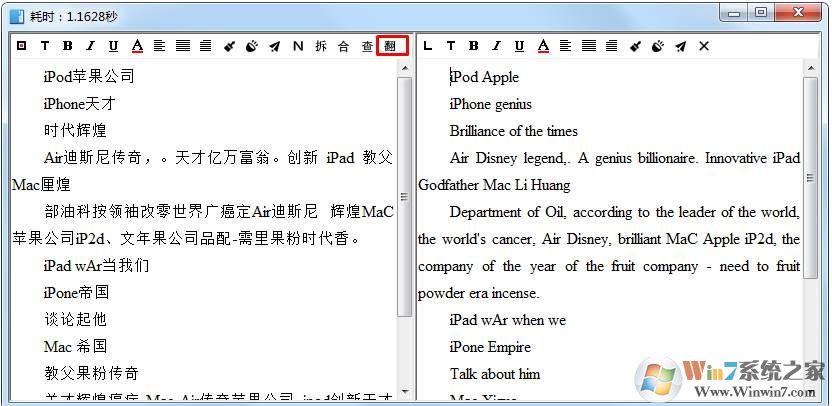Click the flashlight icon in translation pane toolbar
This screenshot has width=832, height=406.
[x=658, y=46]
